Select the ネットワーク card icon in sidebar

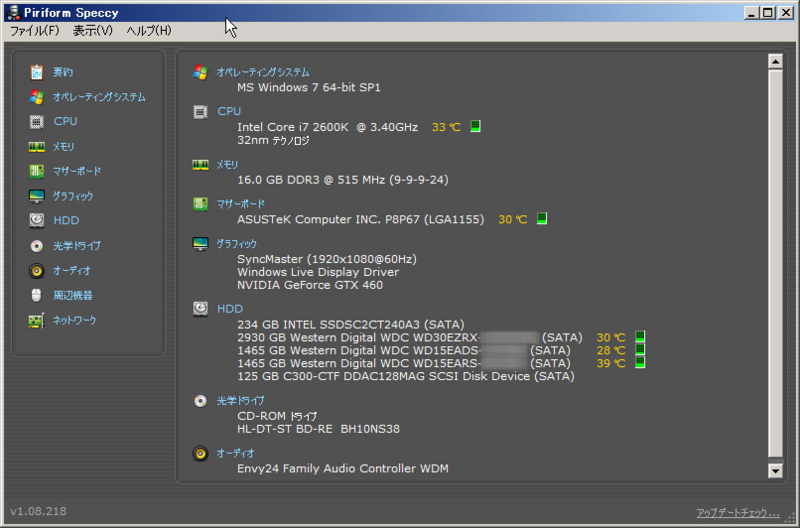pos(36,321)
